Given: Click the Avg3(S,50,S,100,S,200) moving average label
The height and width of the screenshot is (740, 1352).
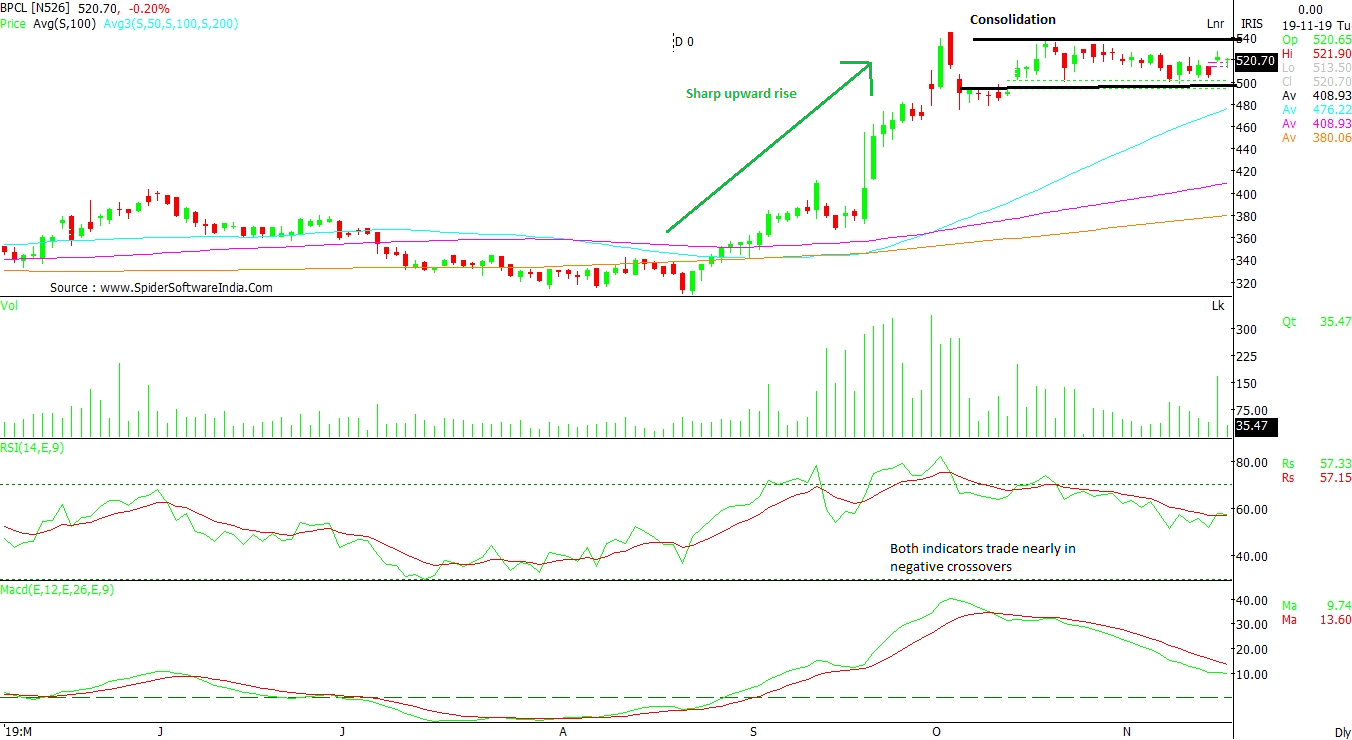Looking at the screenshot, I should (169, 22).
